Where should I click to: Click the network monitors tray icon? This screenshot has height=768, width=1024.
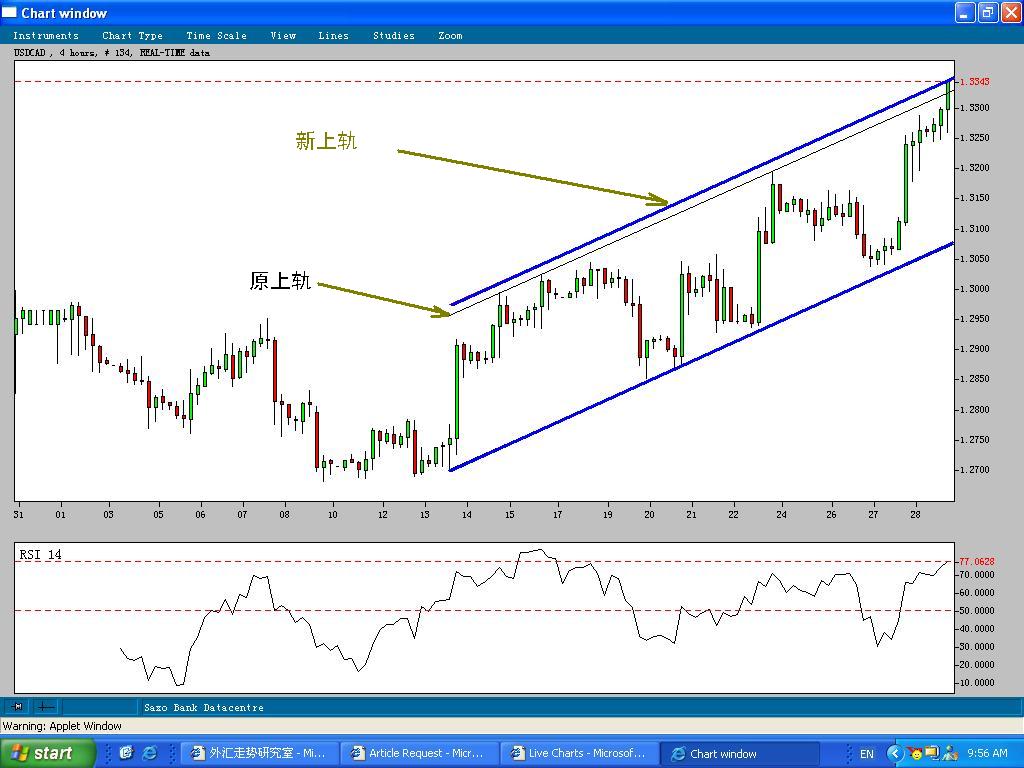coord(932,754)
